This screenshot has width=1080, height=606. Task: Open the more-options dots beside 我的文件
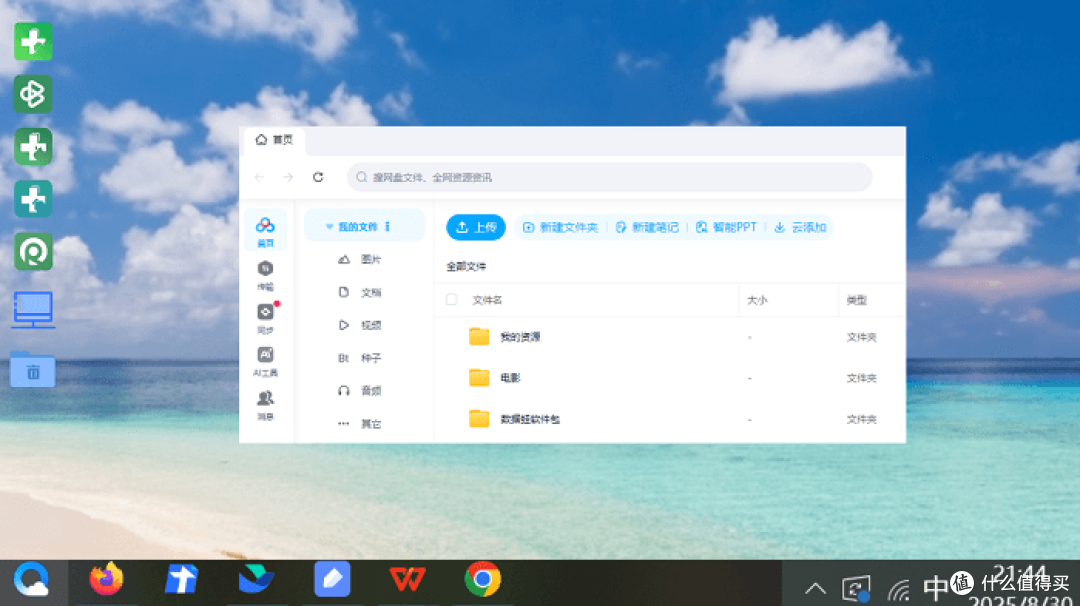click(388, 227)
